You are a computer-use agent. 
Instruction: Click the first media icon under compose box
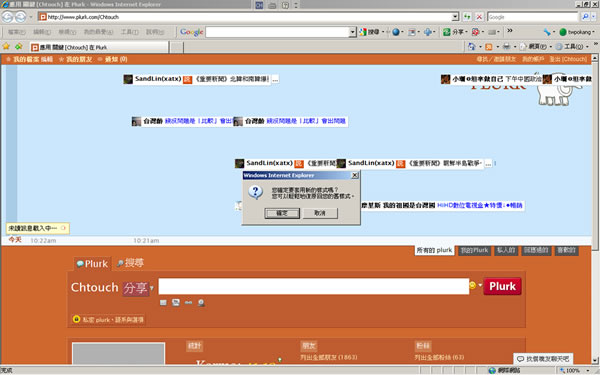tap(163, 303)
